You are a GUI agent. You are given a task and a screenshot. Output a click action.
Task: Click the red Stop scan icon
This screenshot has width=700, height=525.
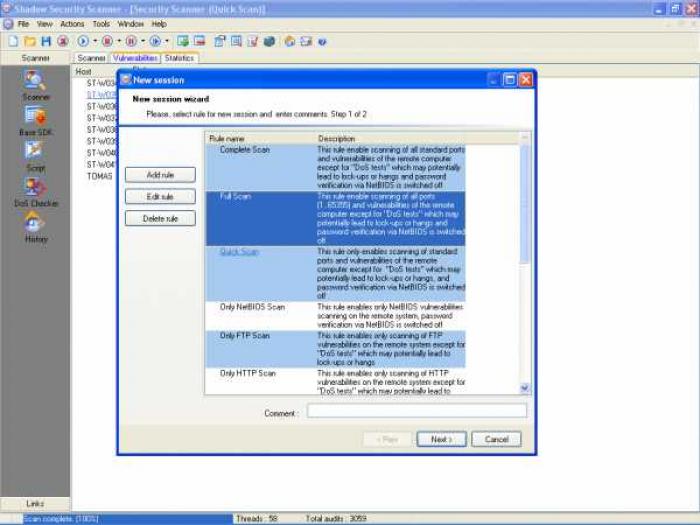coord(107,42)
